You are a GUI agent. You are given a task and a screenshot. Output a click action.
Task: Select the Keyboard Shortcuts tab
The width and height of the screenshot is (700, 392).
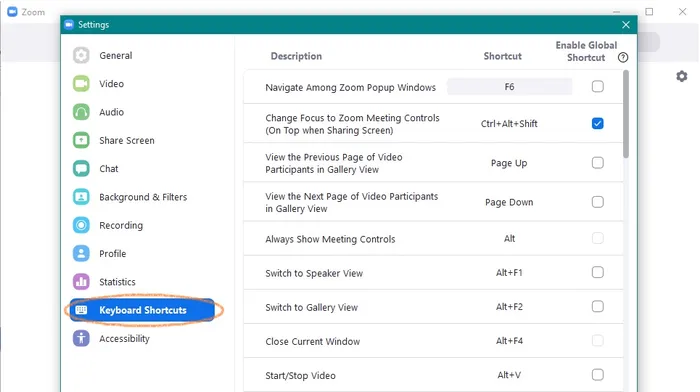143,310
